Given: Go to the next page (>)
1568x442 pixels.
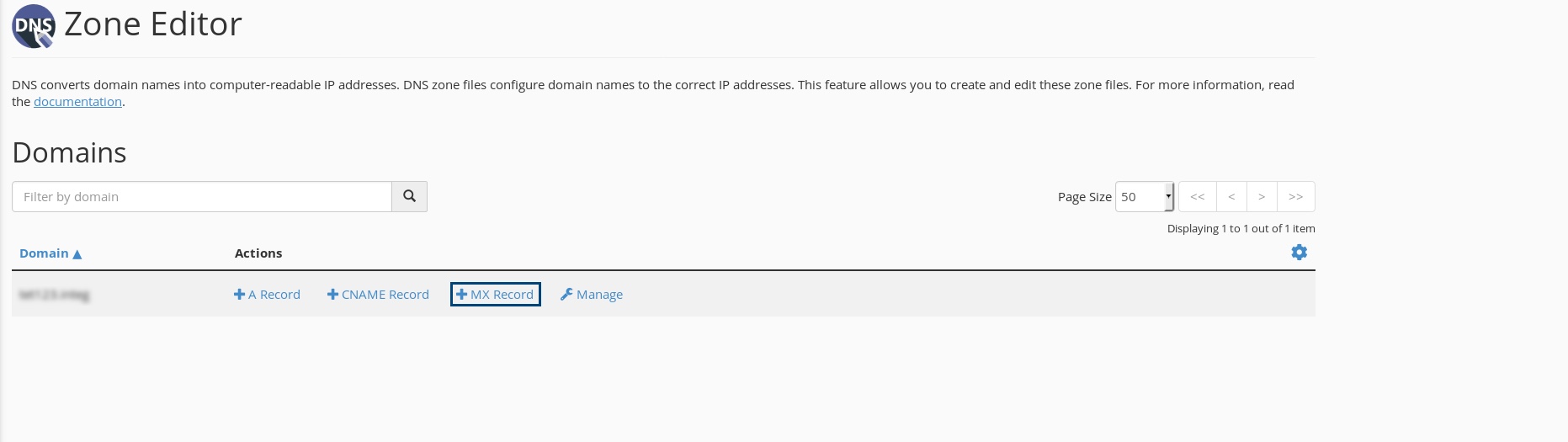Looking at the screenshot, I should pyautogui.click(x=1262, y=197).
